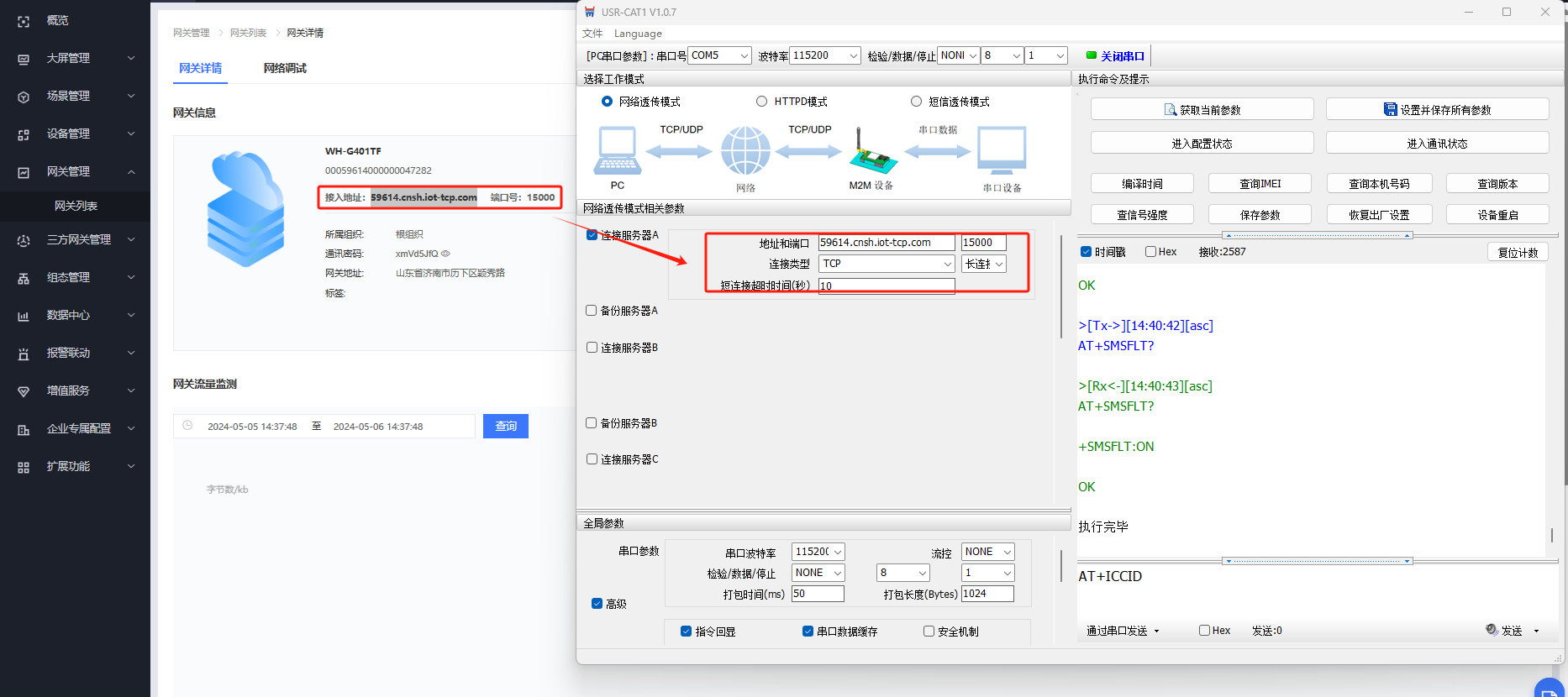Enable Hex checkbox next to 时间戳
The height and width of the screenshot is (697, 1568).
(x=1150, y=252)
